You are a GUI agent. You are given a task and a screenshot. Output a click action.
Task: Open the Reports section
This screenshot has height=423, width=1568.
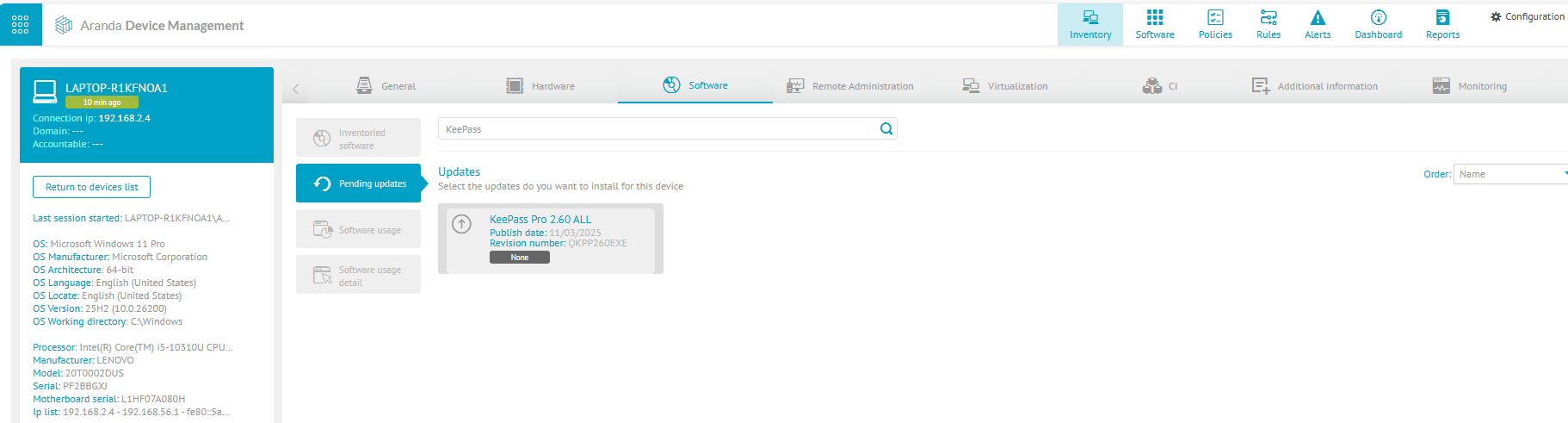click(1442, 25)
